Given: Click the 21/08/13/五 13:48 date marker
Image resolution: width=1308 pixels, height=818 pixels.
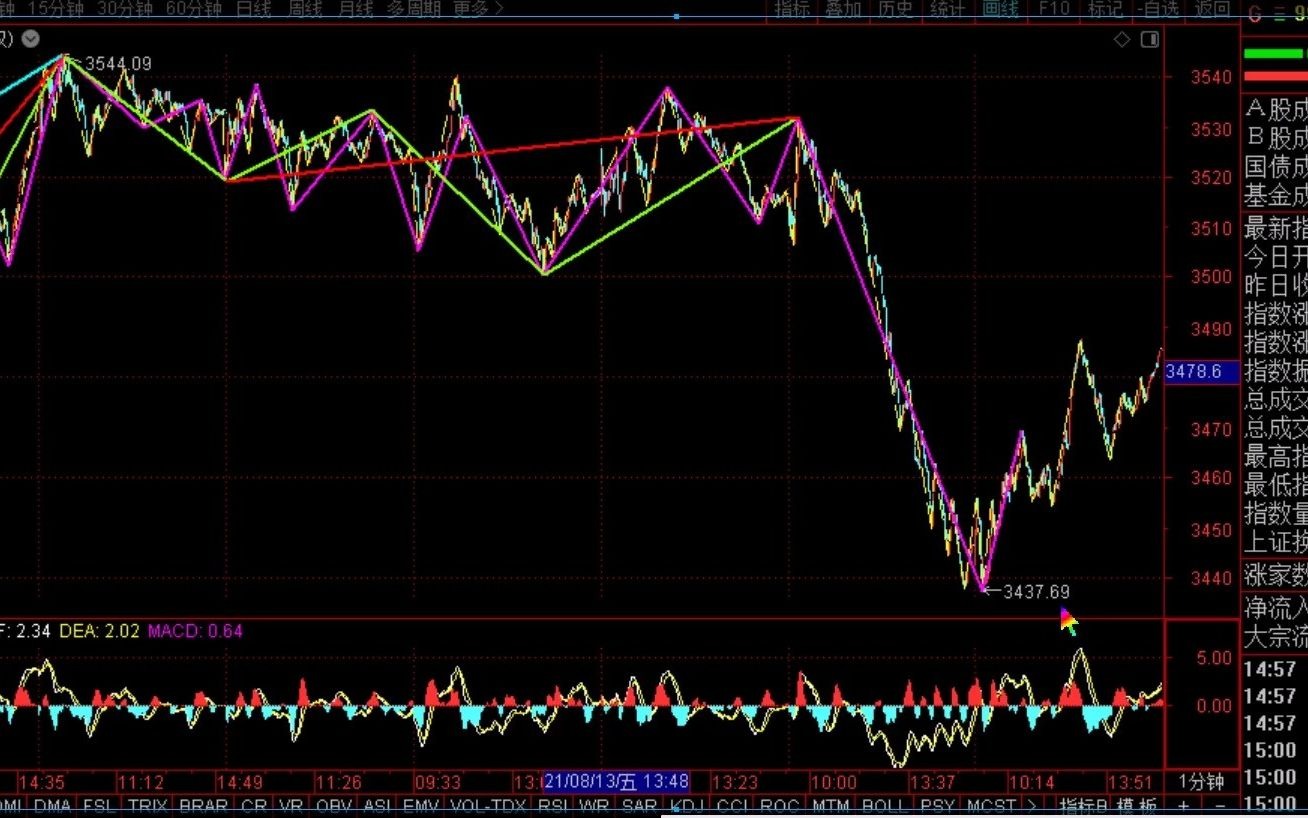Looking at the screenshot, I should point(616,782).
